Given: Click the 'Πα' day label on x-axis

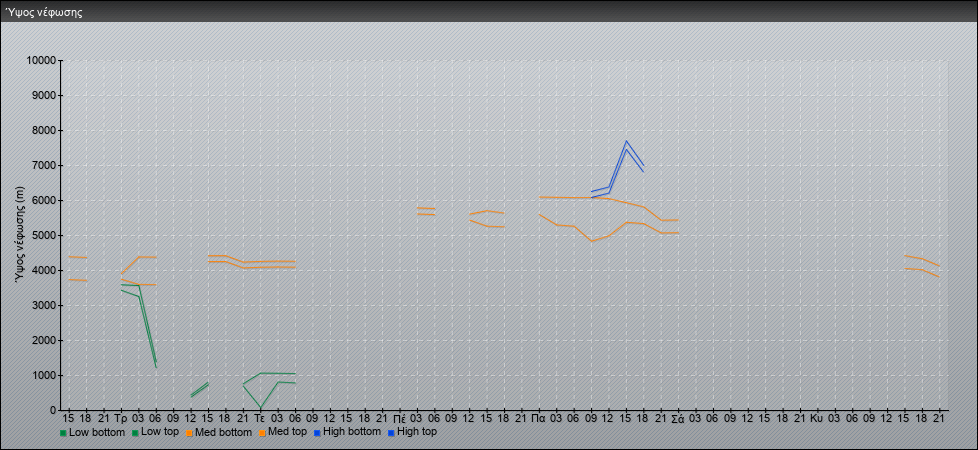Looking at the screenshot, I should pos(538,417).
